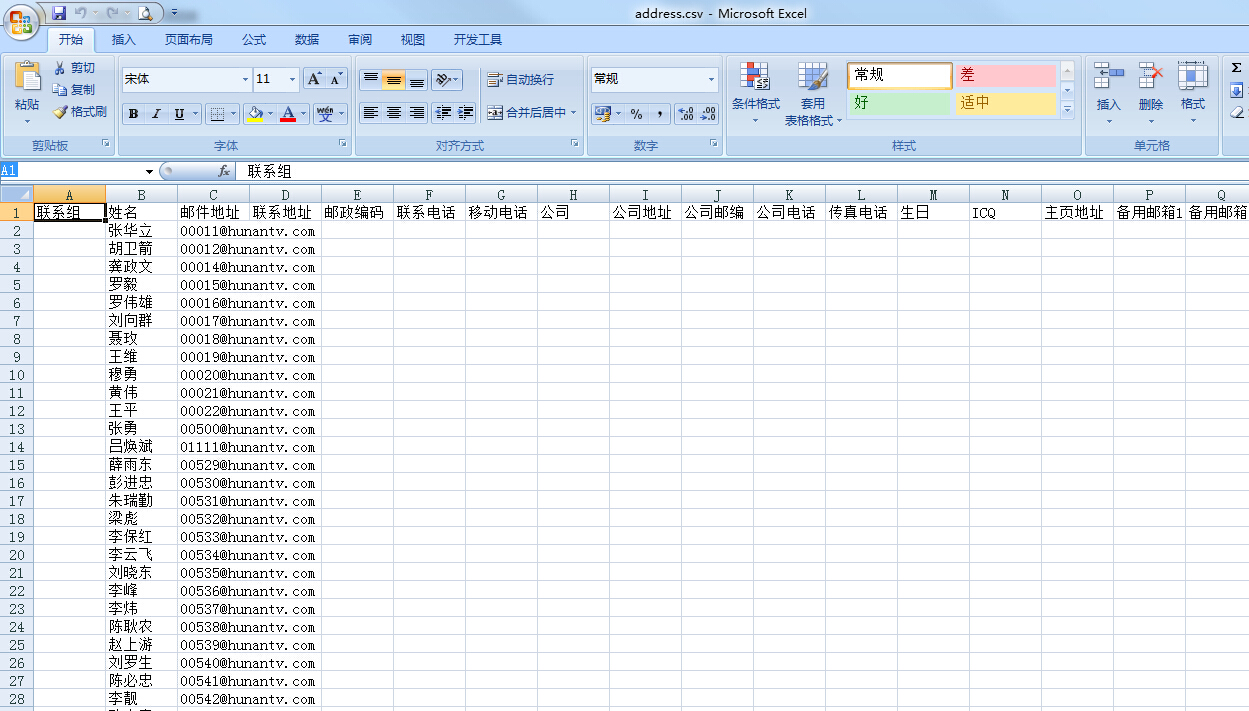Increase the cell indent

[465, 113]
